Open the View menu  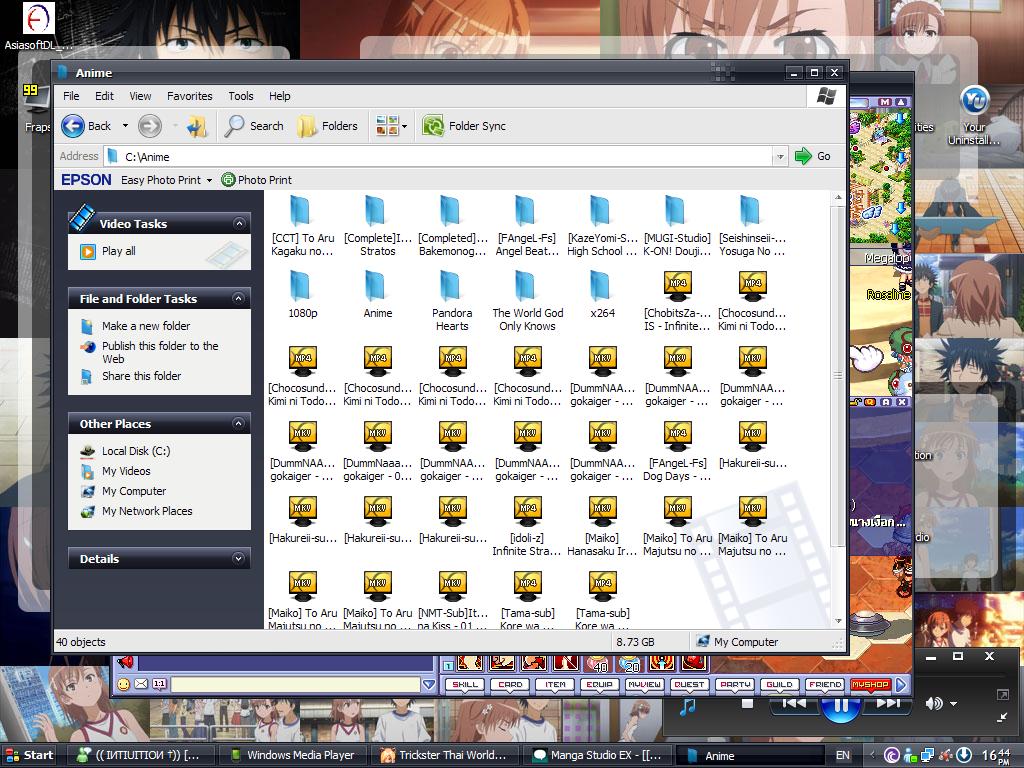[140, 96]
